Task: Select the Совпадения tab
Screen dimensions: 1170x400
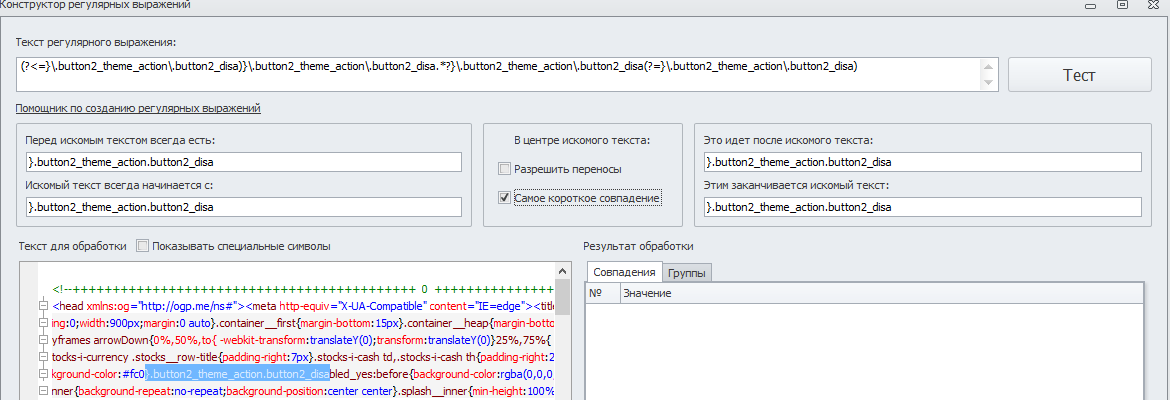Action: [623, 272]
